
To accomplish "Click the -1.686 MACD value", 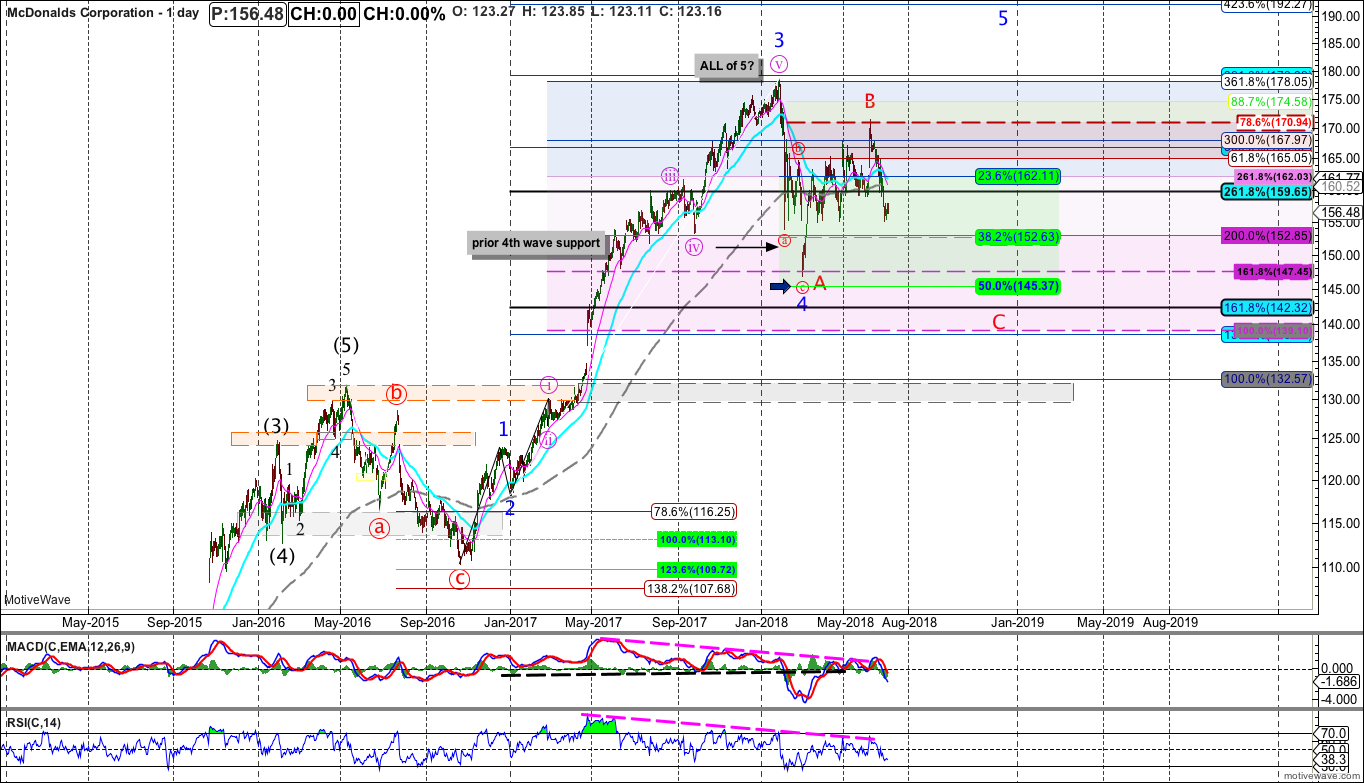I will [x=1341, y=682].
